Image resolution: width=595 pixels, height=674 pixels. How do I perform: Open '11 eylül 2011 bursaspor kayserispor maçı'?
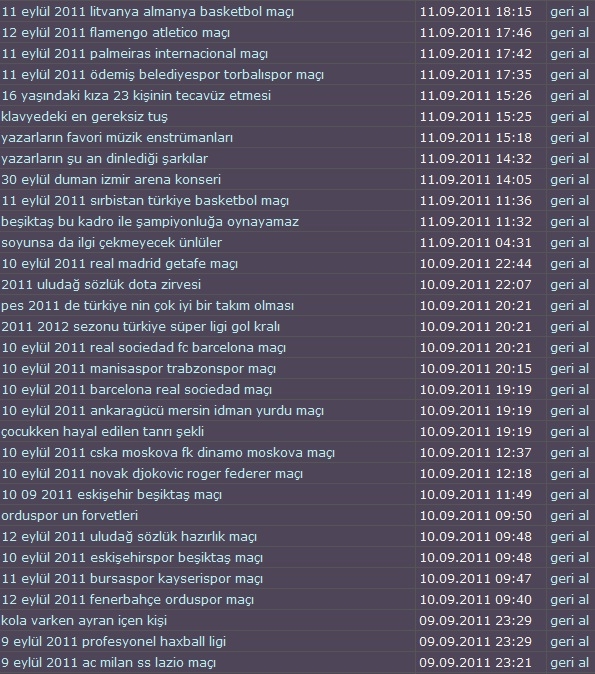coord(132,579)
